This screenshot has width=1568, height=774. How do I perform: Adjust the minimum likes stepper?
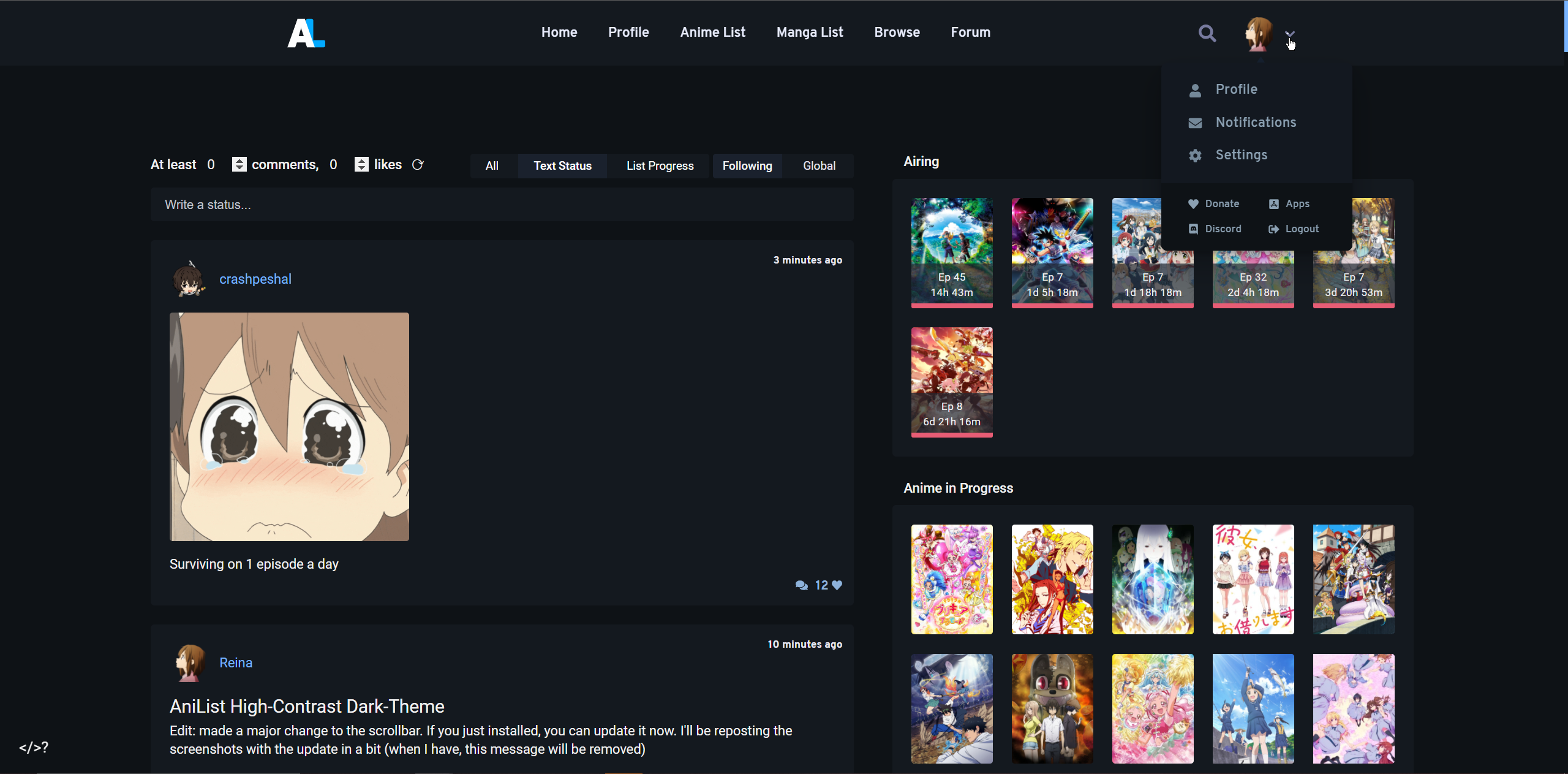point(361,164)
